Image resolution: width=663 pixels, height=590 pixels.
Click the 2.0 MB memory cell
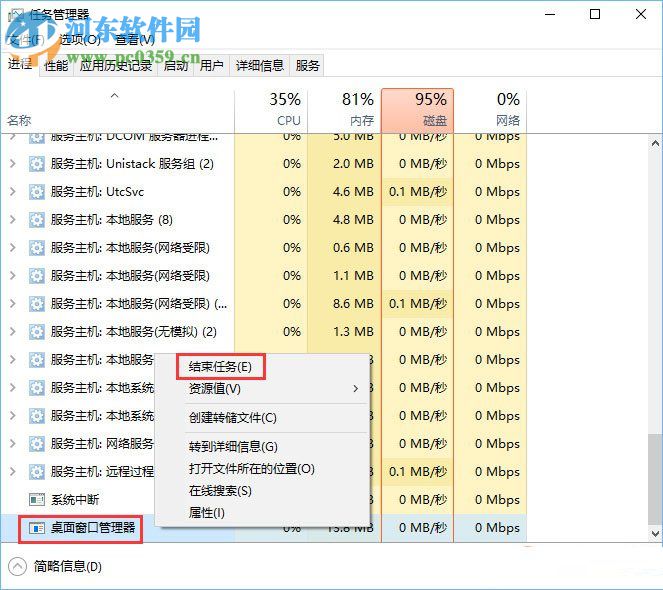[x=345, y=164]
